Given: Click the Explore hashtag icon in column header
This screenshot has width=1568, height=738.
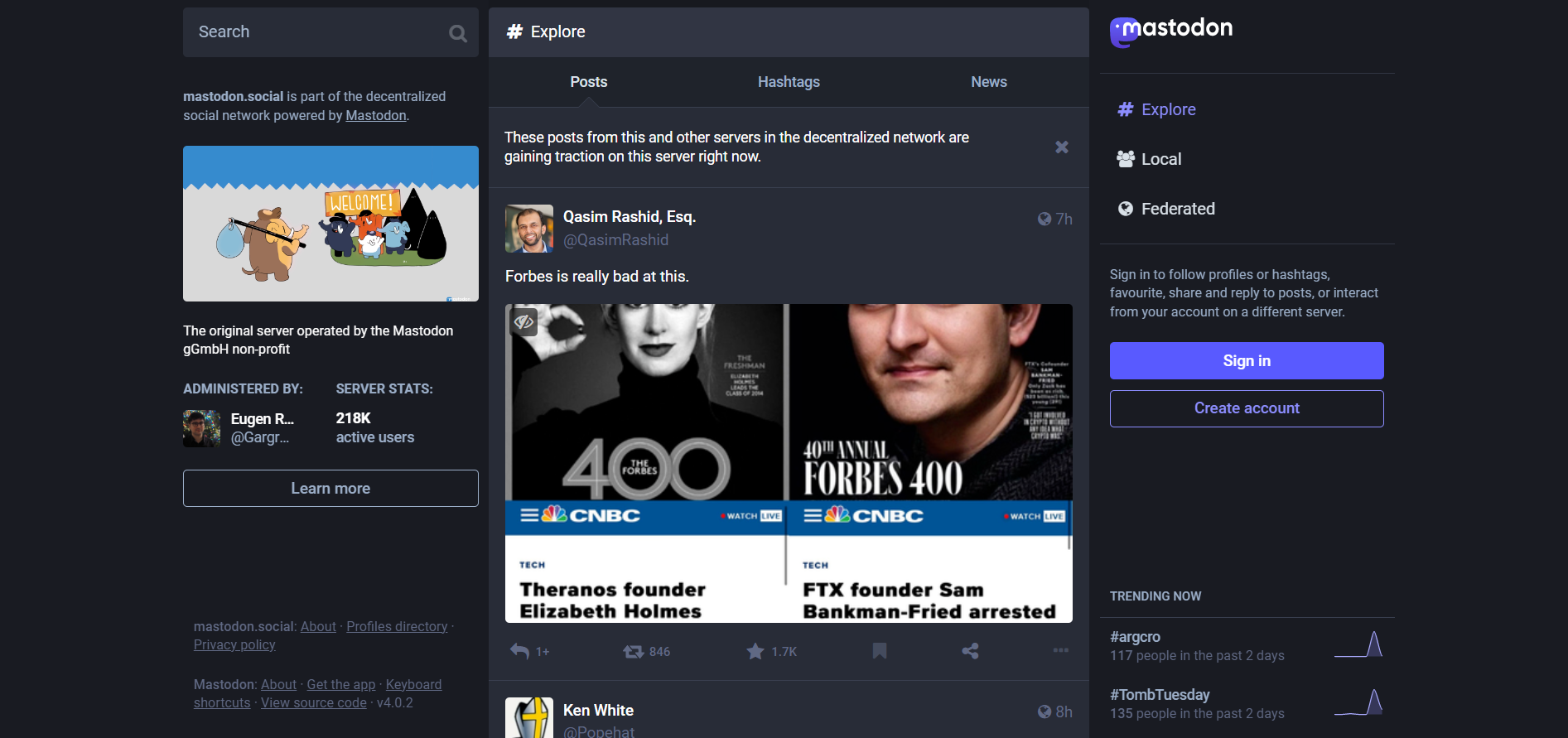Looking at the screenshot, I should pos(514,31).
